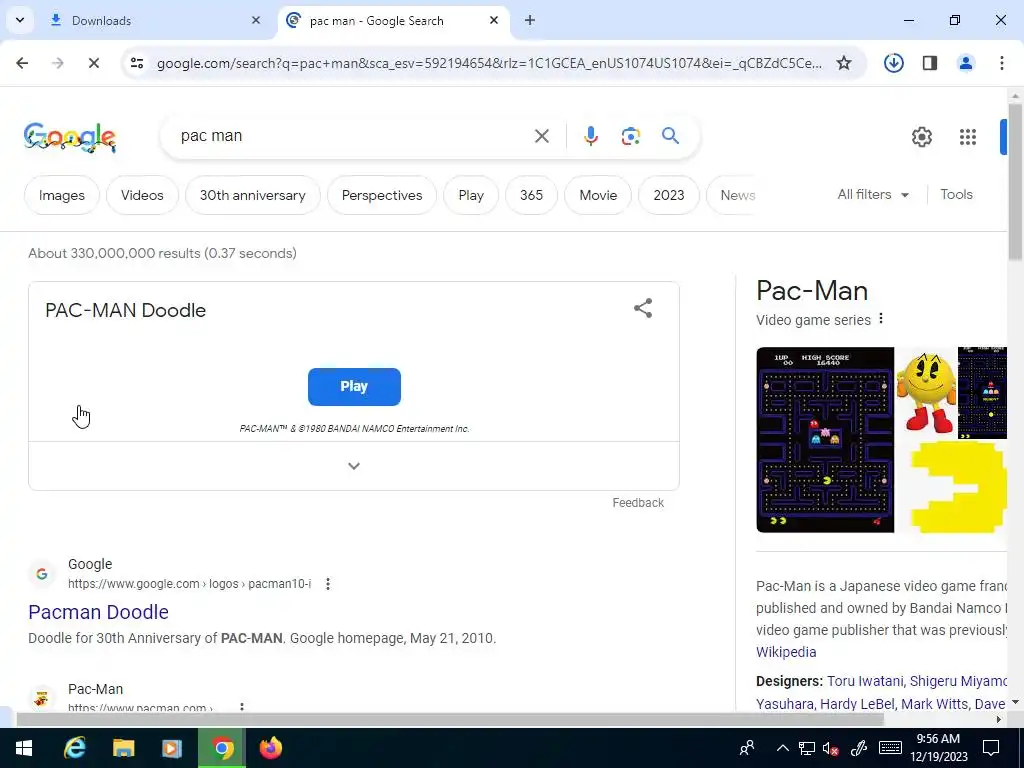Go to the Google logo homepage
Screen dimensions: 1024x768
click(70, 137)
